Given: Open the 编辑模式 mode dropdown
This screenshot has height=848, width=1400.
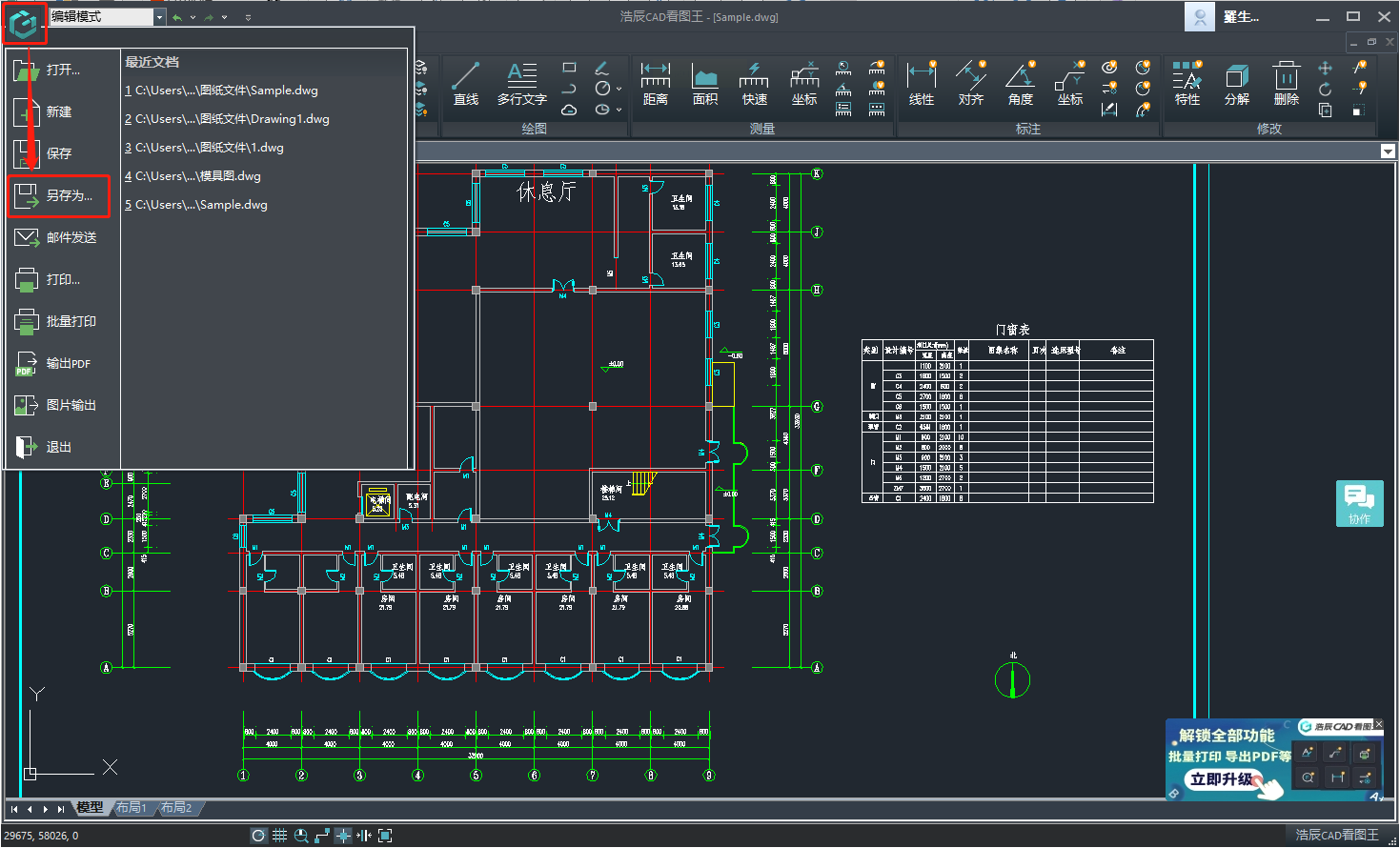Looking at the screenshot, I should coord(159,17).
